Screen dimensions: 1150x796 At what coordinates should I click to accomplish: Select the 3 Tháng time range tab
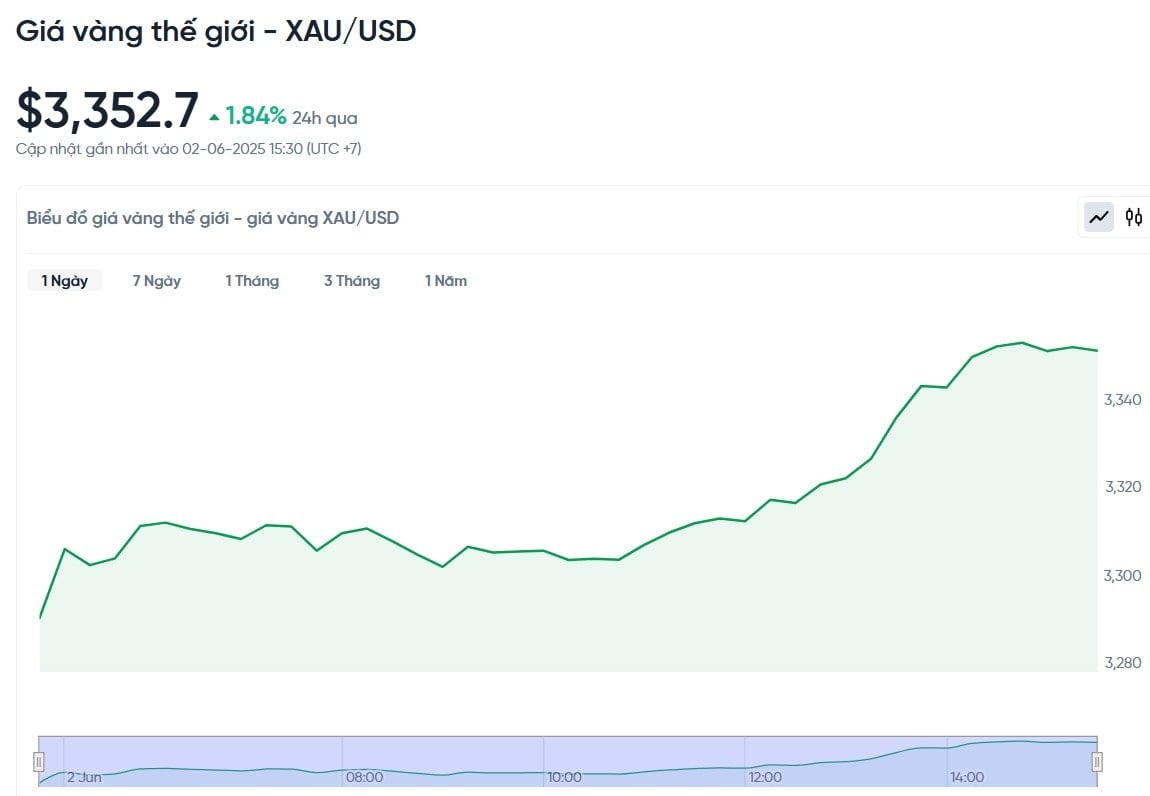[352, 281]
